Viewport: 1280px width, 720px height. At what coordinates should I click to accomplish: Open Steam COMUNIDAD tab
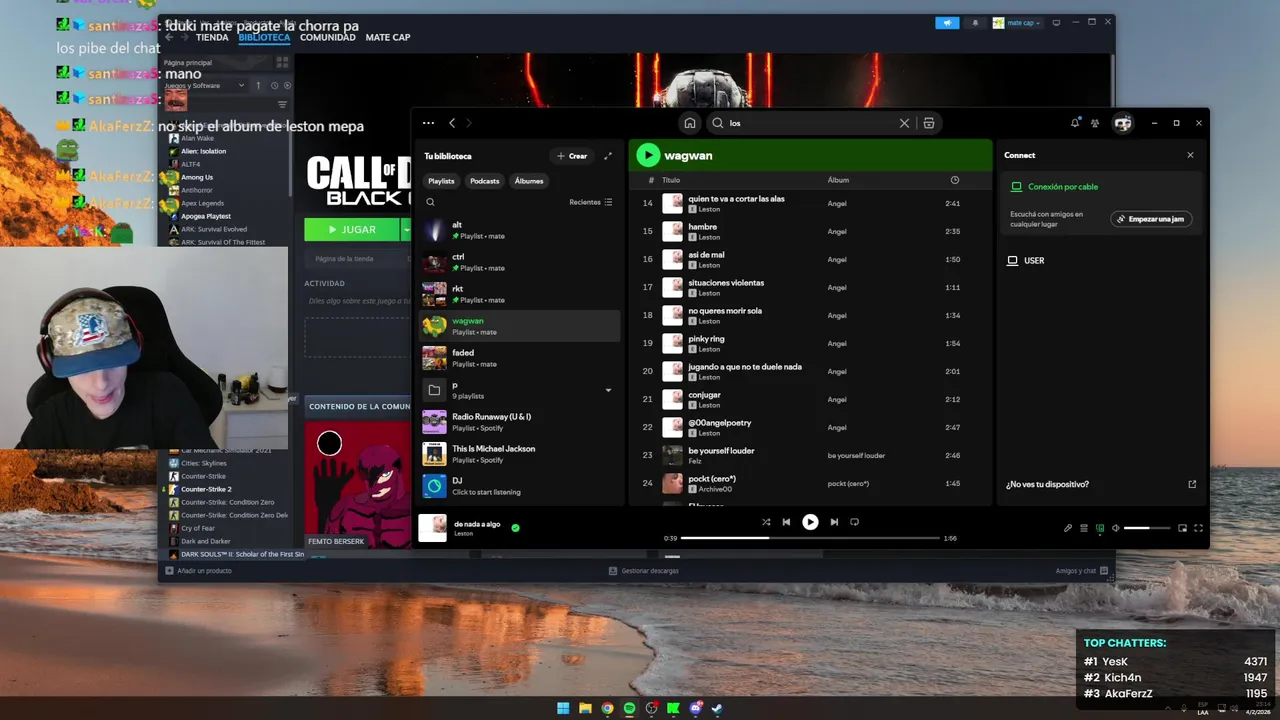coord(328,37)
